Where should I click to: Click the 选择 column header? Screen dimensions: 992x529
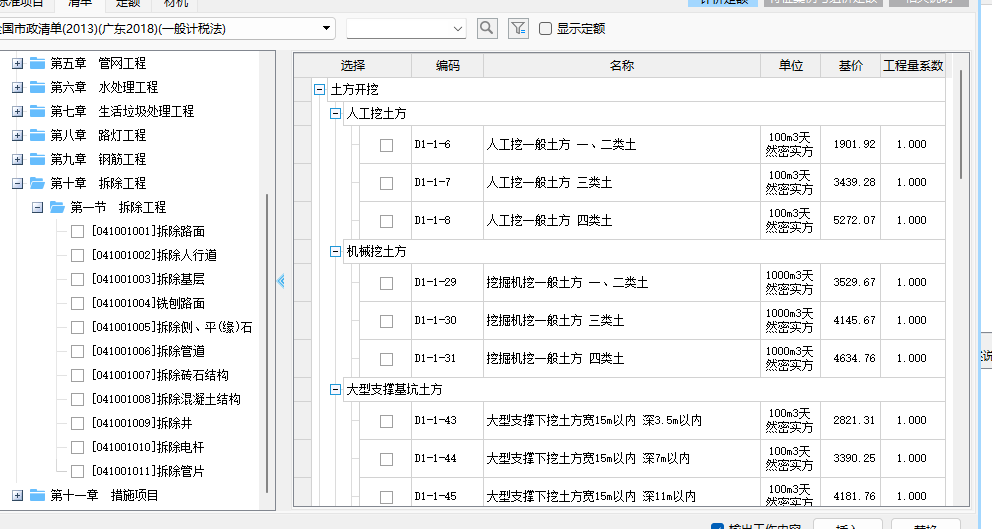pyautogui.click(x=352, y=66)
